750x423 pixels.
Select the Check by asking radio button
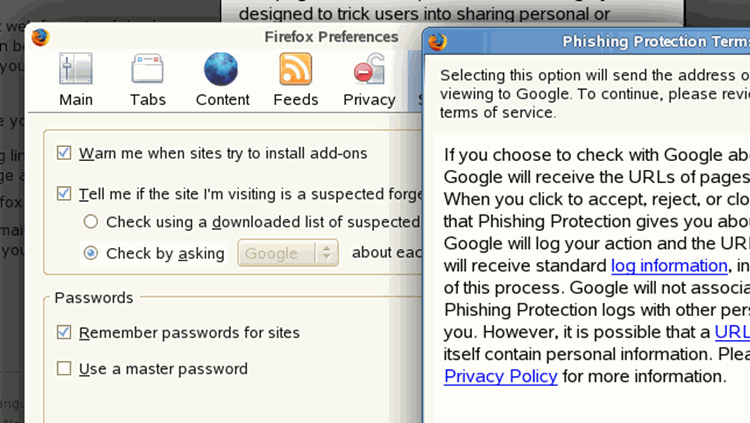pyautogui.click(x=91, y=253)
